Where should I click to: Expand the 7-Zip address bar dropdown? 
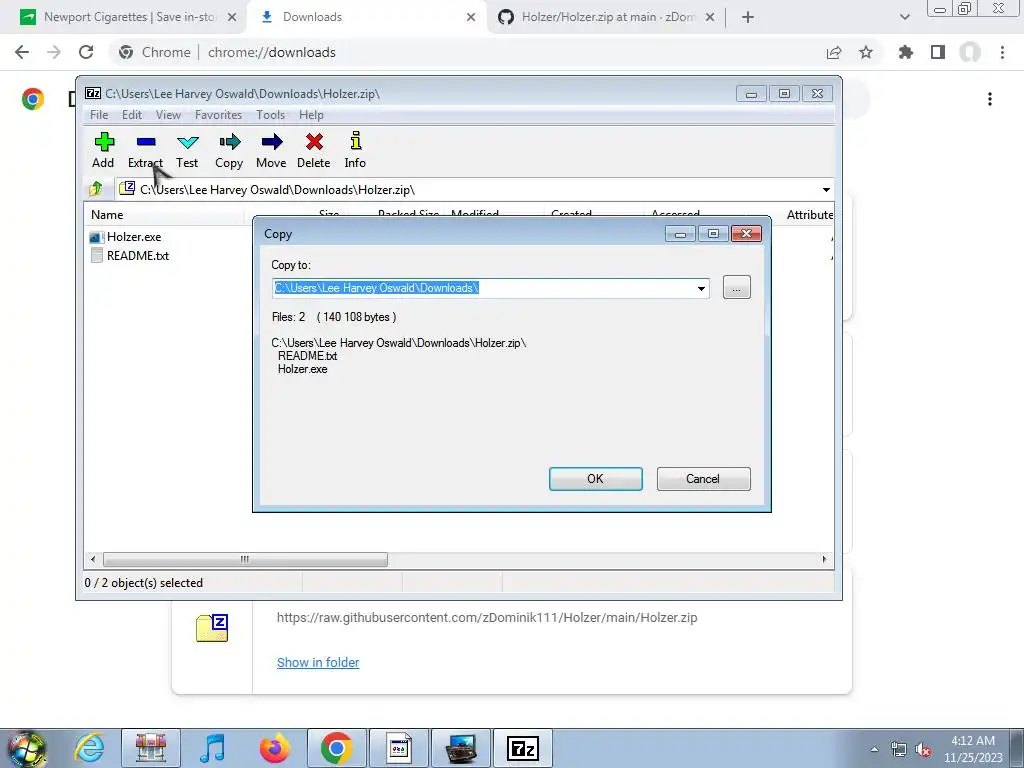point(826,189)
